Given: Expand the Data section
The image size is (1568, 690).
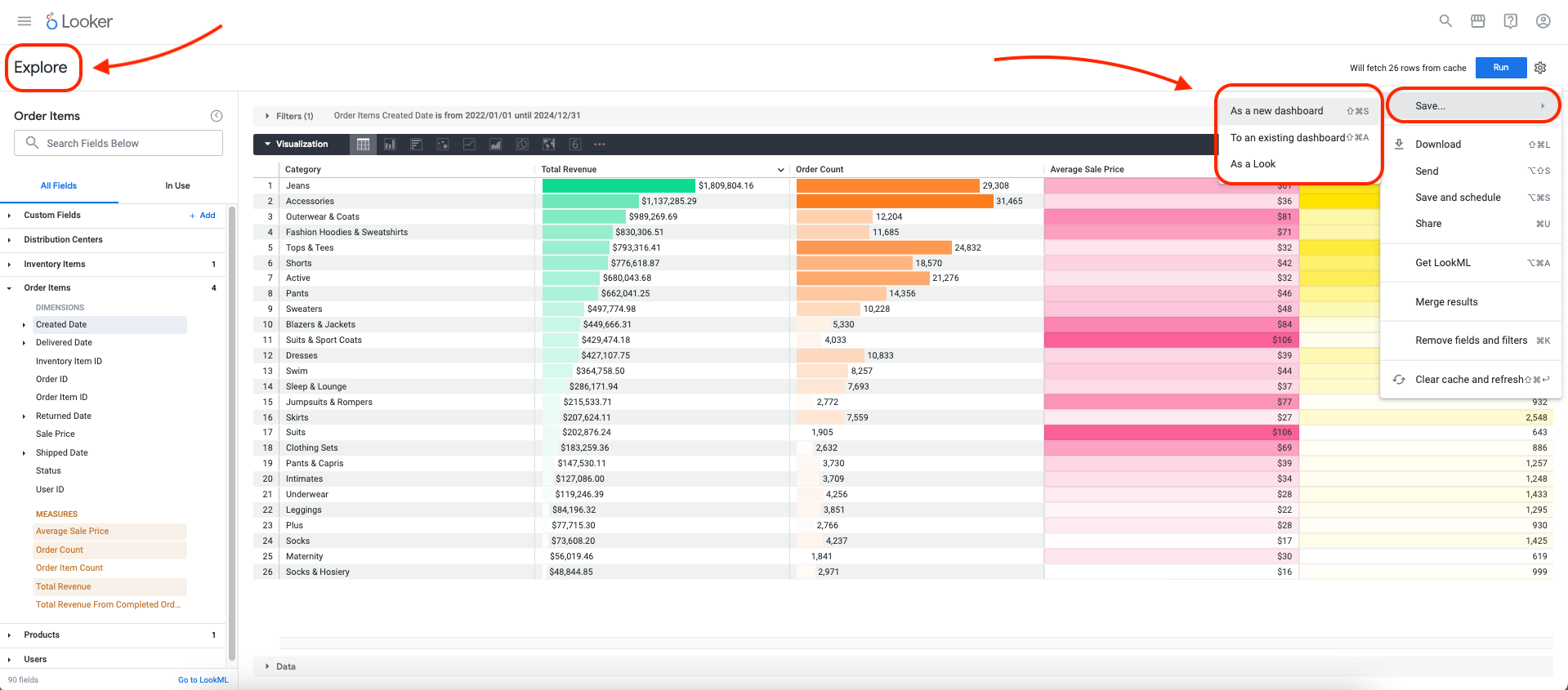Looking at the screenshot, I should pyautogui.click(x=280, y=666).
